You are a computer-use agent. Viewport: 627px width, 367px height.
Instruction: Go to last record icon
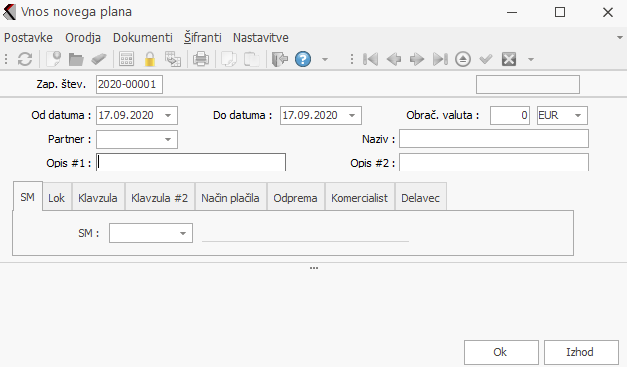440,60
